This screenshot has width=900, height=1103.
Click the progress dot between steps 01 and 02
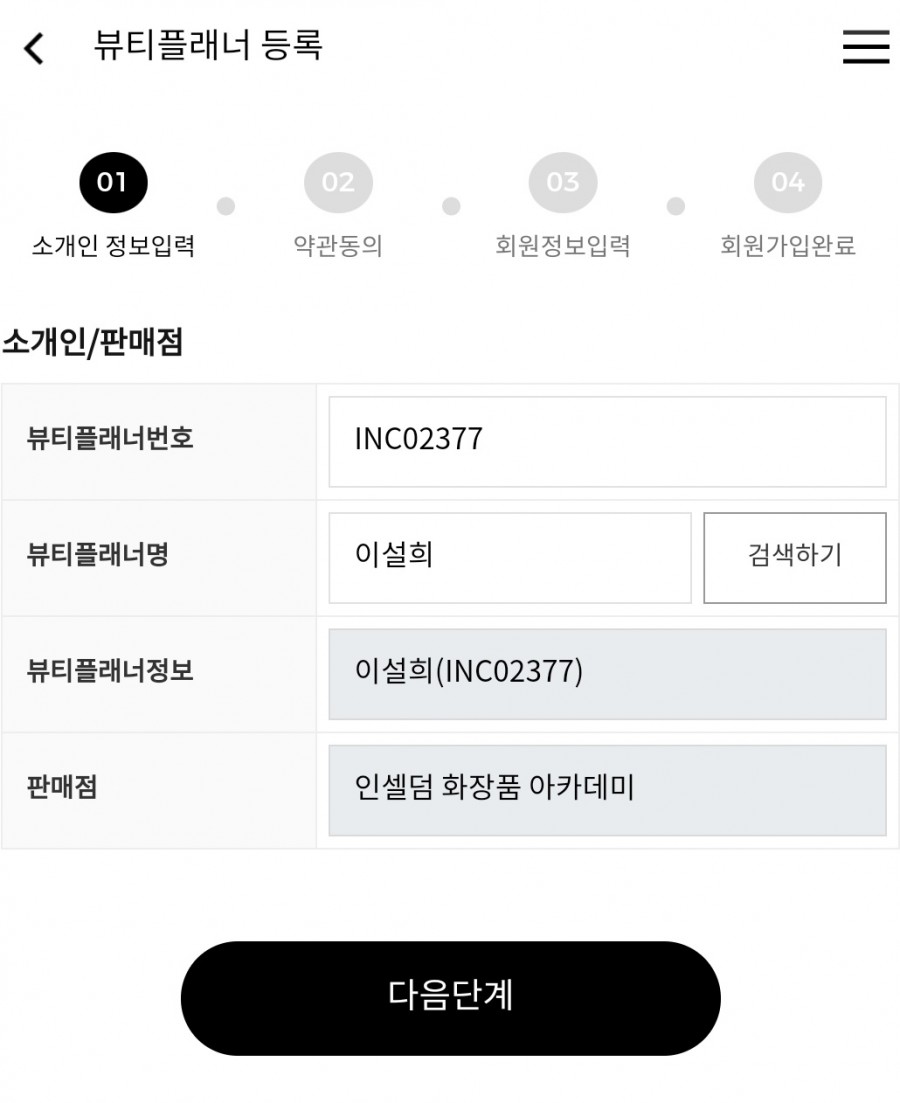[226, 206]
